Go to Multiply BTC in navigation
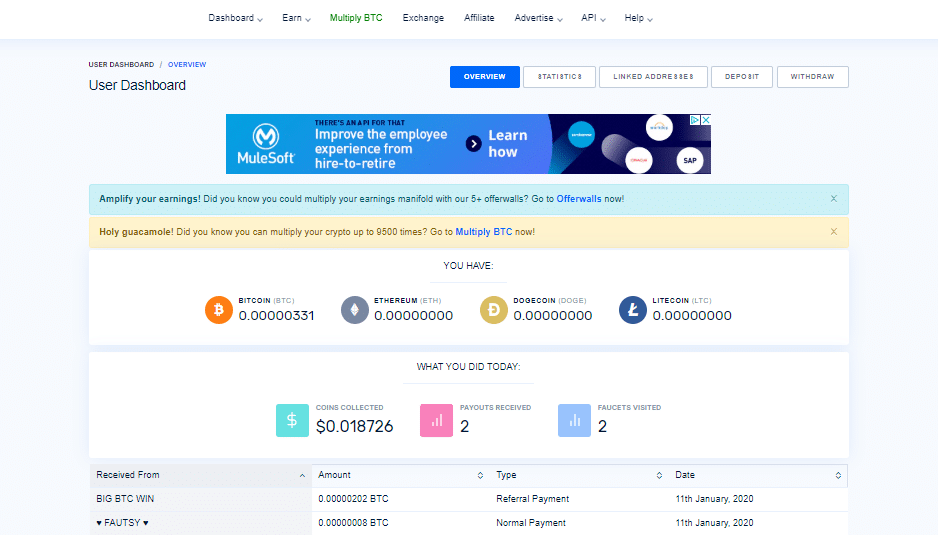 356,18
